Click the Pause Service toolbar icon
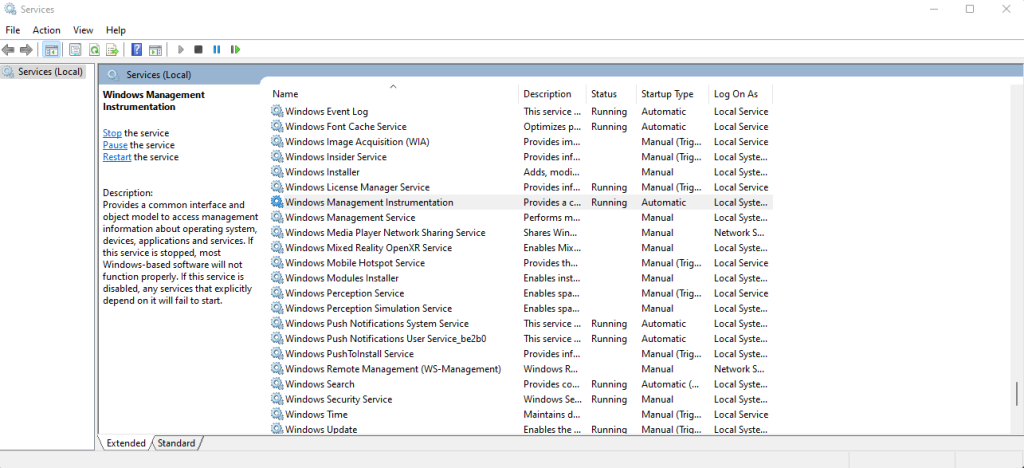 [x=217, y=50]
